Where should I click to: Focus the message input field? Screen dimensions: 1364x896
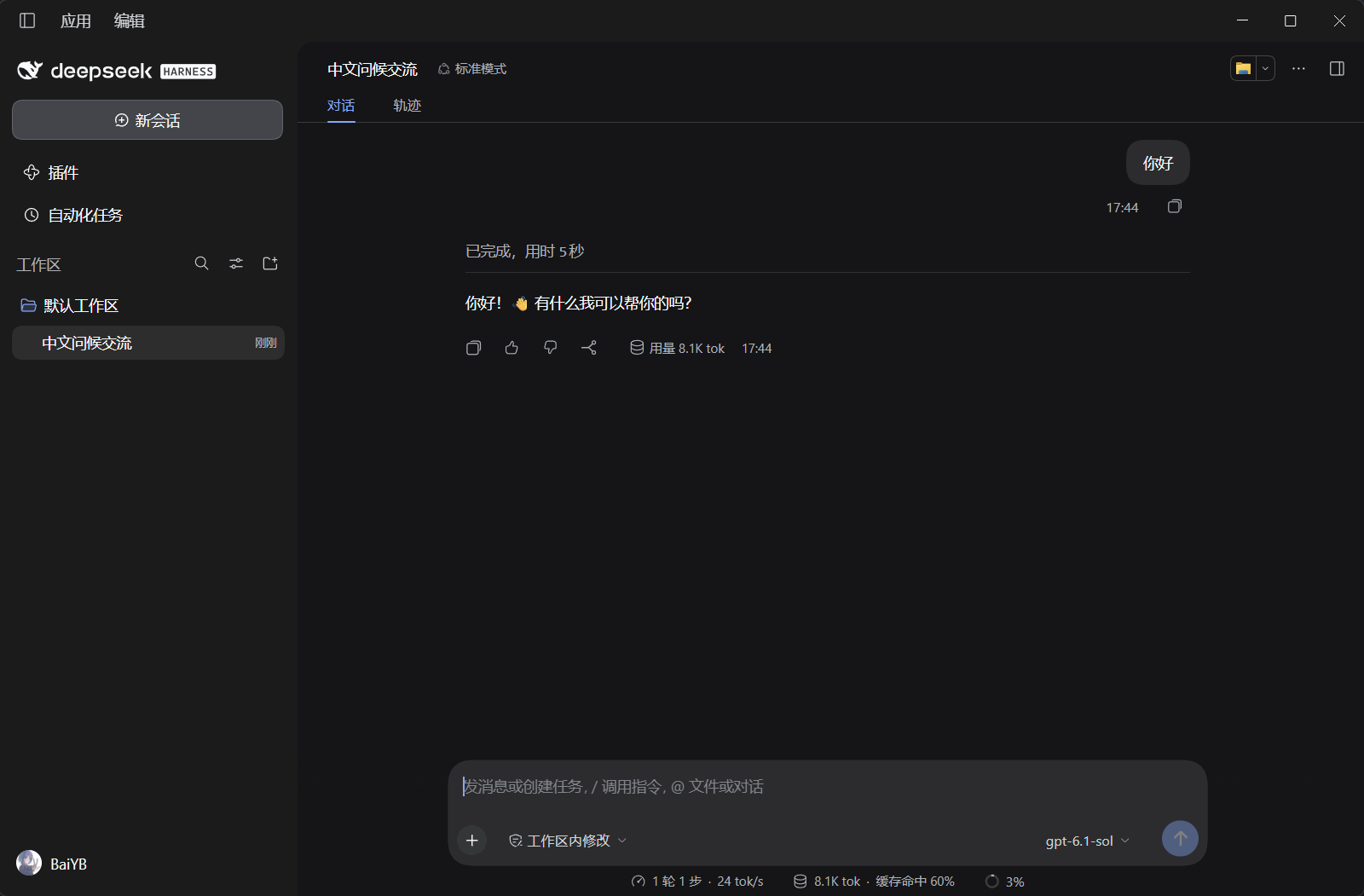click(x=827, y=787)
